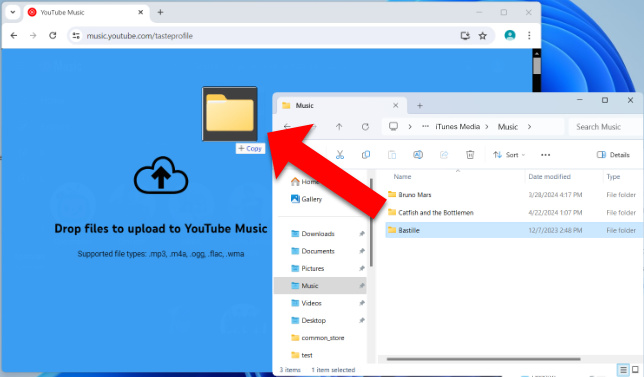Click the Search Music field
The image size is (644, 377).
[x=606, y=126]
